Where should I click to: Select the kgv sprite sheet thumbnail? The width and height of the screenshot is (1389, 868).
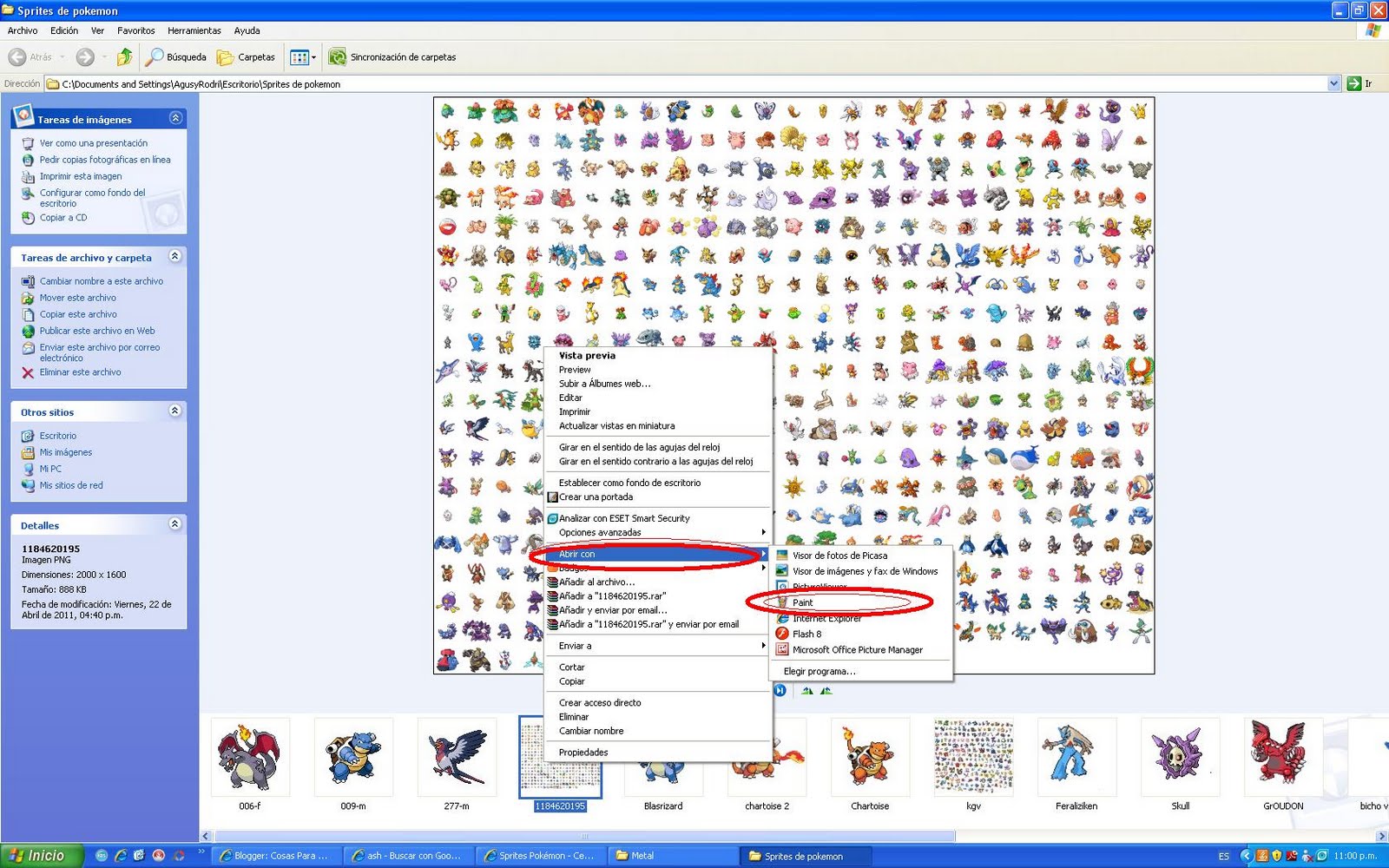click(973, 758)
